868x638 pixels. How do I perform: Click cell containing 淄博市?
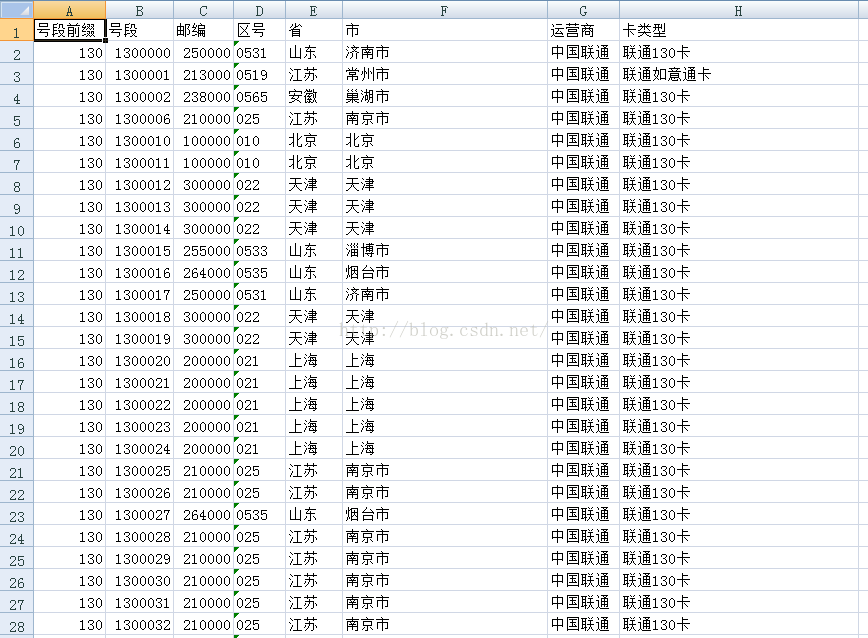[x=445, y=251]
